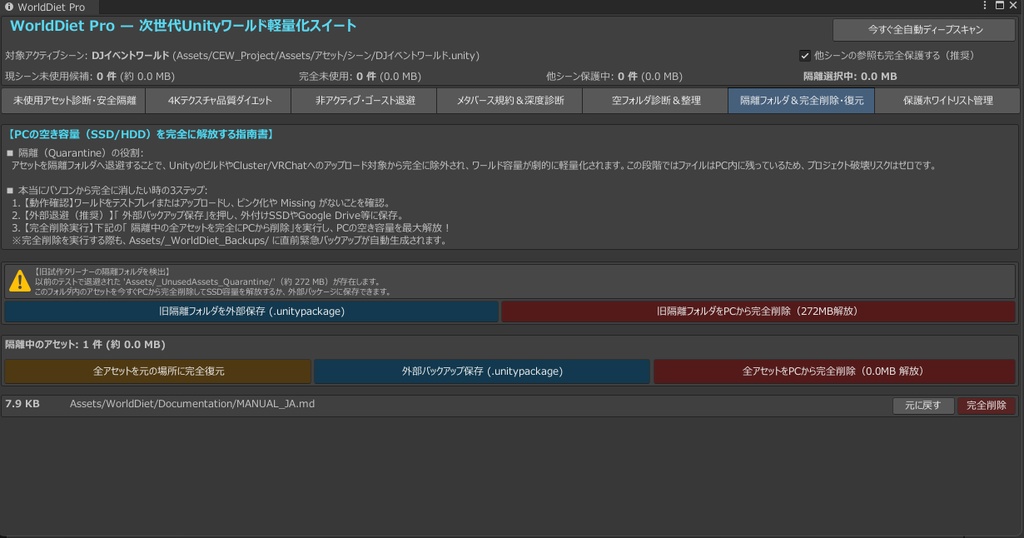Select 隔離フォルダ＆完全削除・復元 tab
The height and width of the screenshot is (538, 1024).
(801, 101)
